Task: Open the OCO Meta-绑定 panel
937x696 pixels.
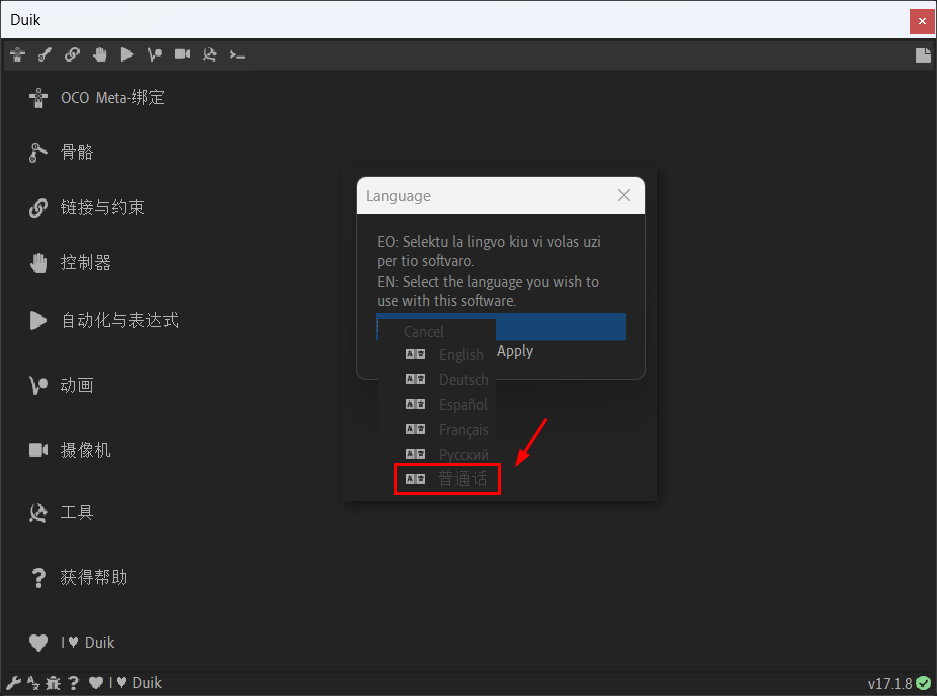Action: coord(97,97)
